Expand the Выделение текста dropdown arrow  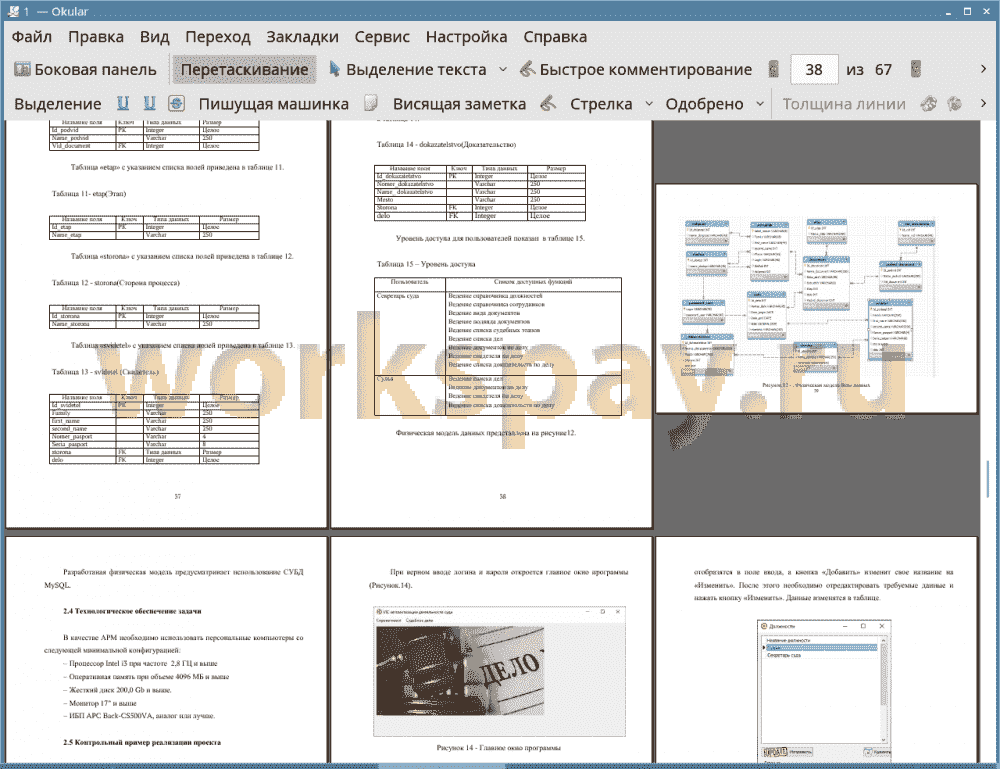click(x=503, y=70)
